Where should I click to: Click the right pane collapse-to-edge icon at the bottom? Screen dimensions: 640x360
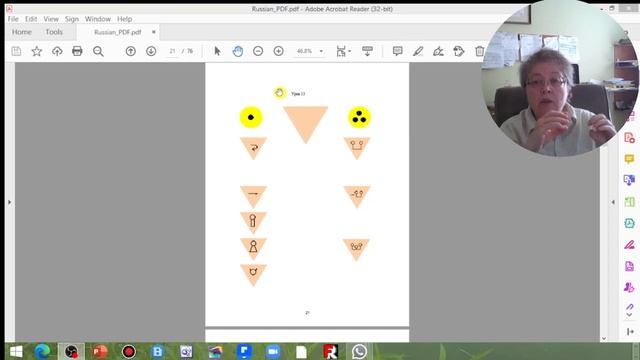pyautogui.click(x=630, y=331)
